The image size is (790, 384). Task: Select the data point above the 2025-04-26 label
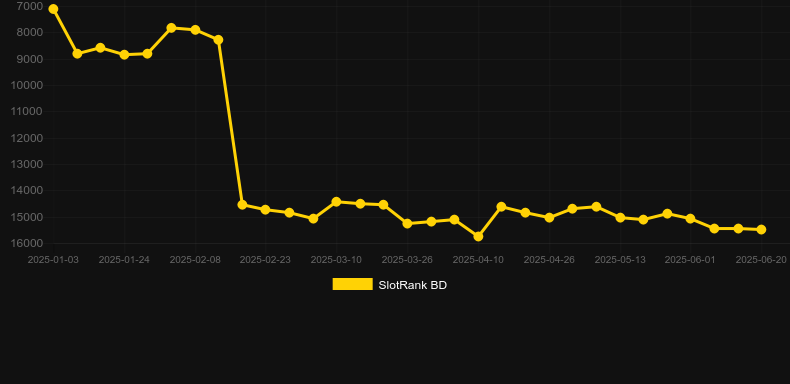549,218
